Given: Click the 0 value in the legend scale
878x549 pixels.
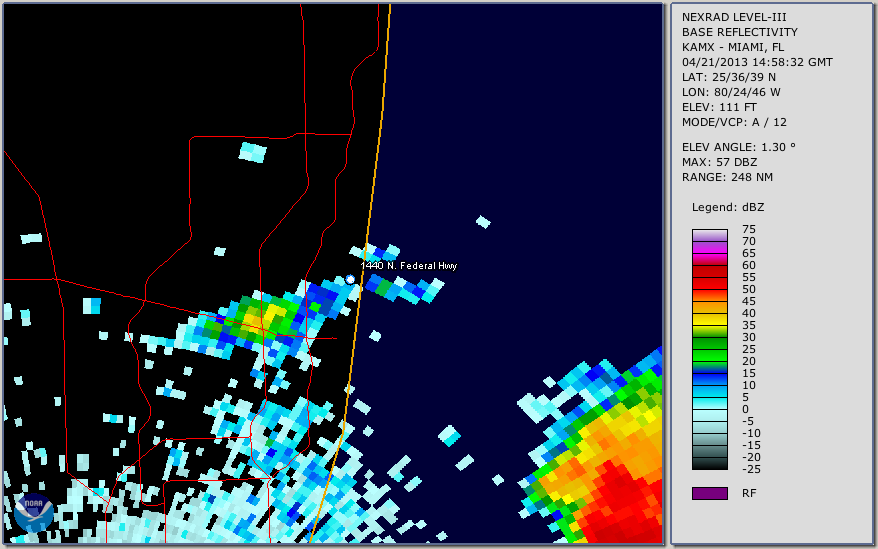Looking at the screenshot, I should pyautogui.click(x=745, y=409).
